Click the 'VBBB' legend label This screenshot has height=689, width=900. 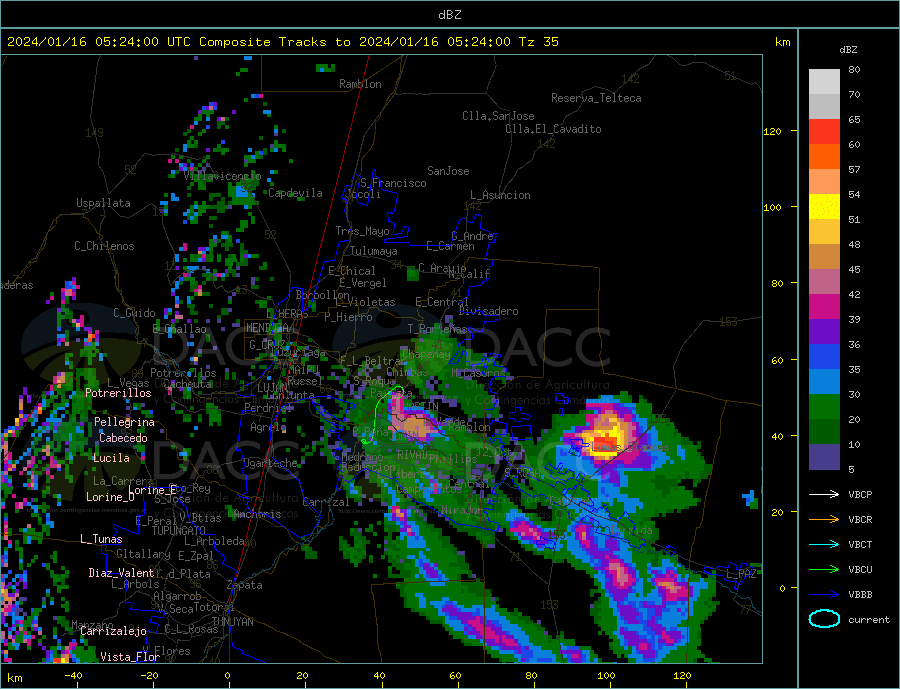[x=860, y=594]
